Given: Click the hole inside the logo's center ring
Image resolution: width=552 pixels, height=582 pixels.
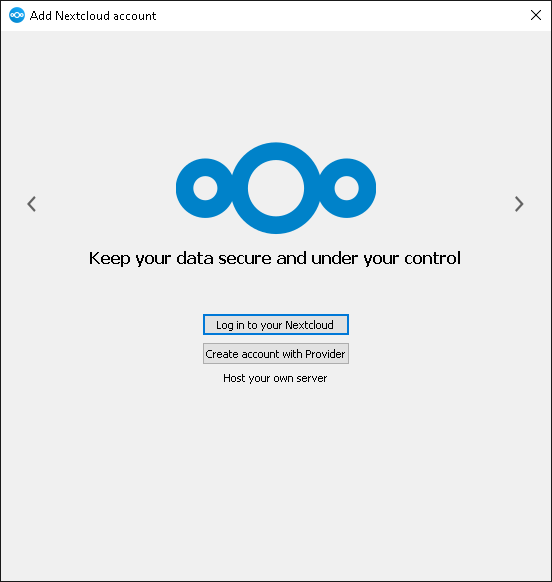Looking at the screenshot, I should 276,188.
